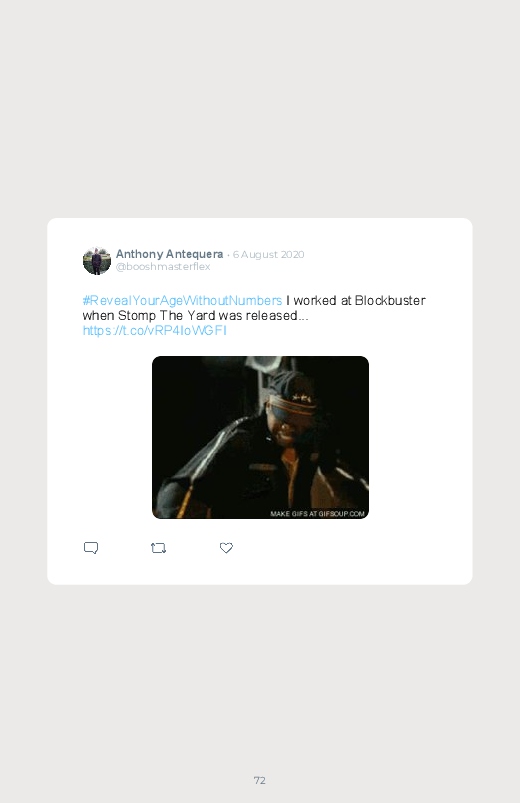The height and width of the screenshot is (803, 520).
Task: Click the word Blockbuster in the tweet
Action: click(390, 301)
